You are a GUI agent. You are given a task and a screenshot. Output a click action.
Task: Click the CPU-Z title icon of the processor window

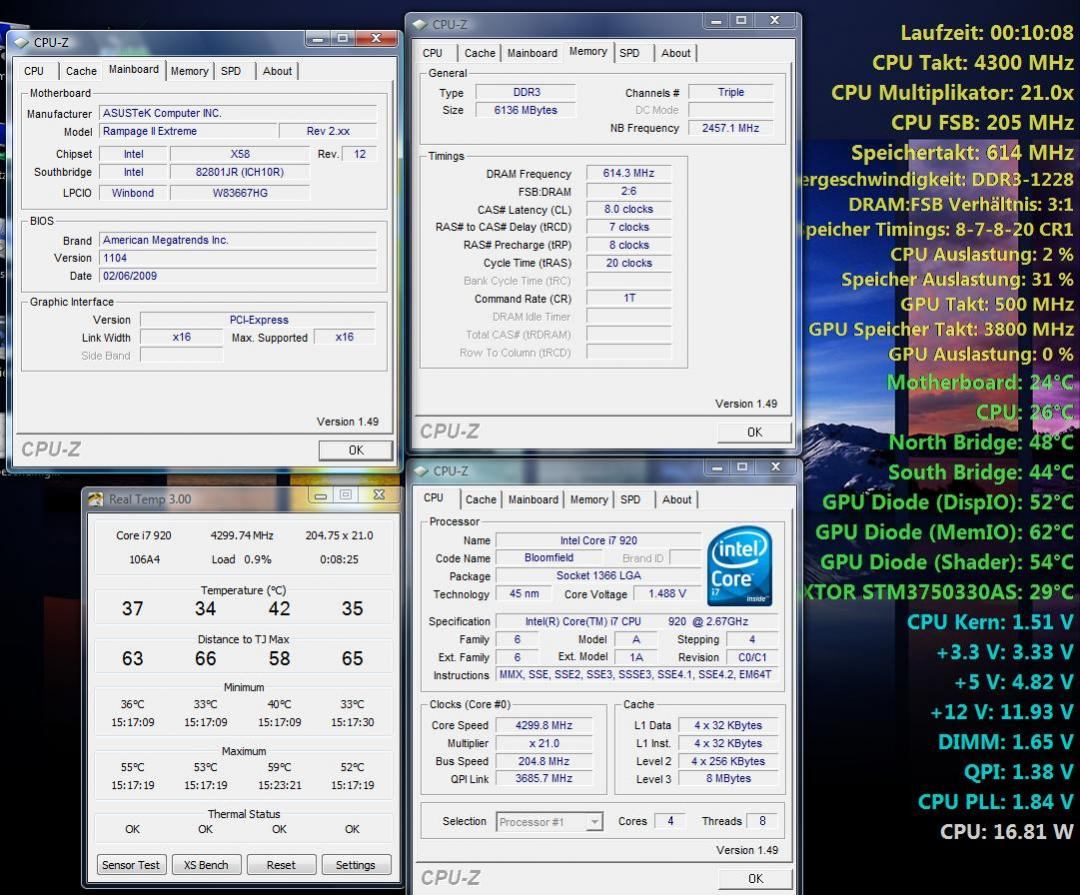(421, 471)
